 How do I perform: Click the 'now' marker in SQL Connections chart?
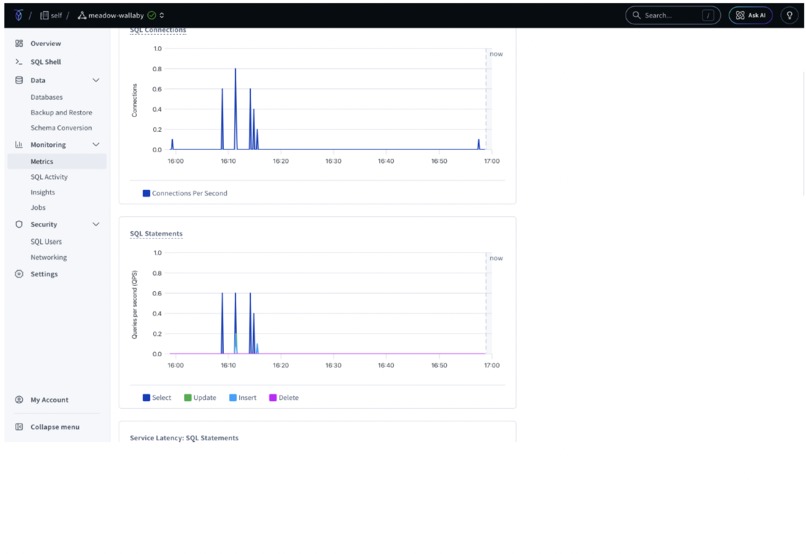coord(496,54)
